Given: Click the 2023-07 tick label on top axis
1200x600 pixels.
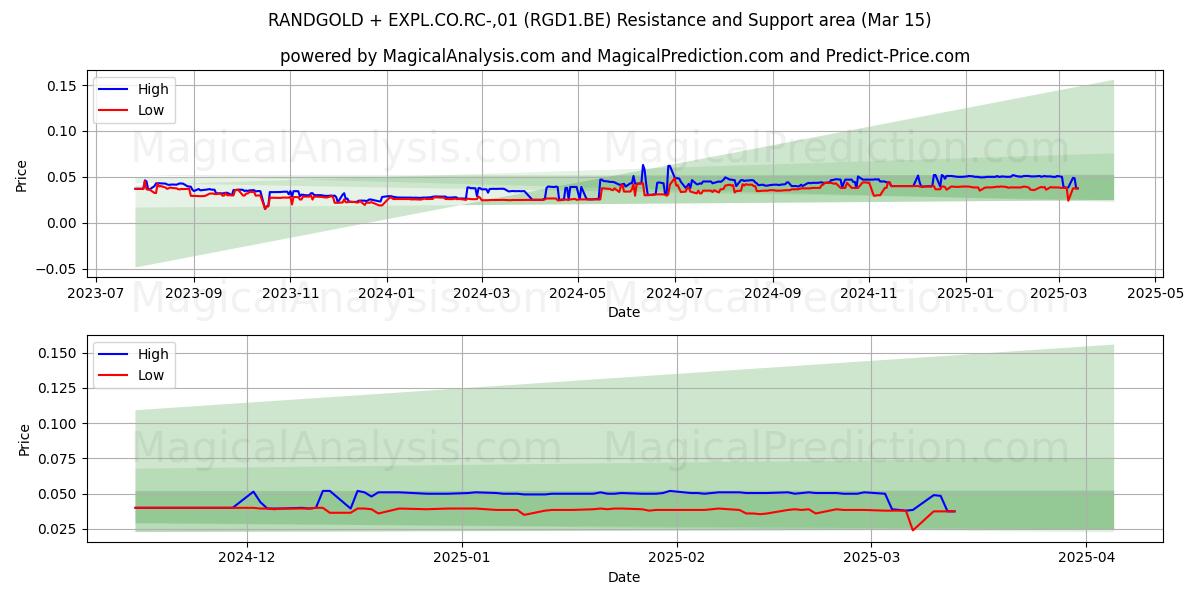Looking at the screenshot, I should [96, 294].
